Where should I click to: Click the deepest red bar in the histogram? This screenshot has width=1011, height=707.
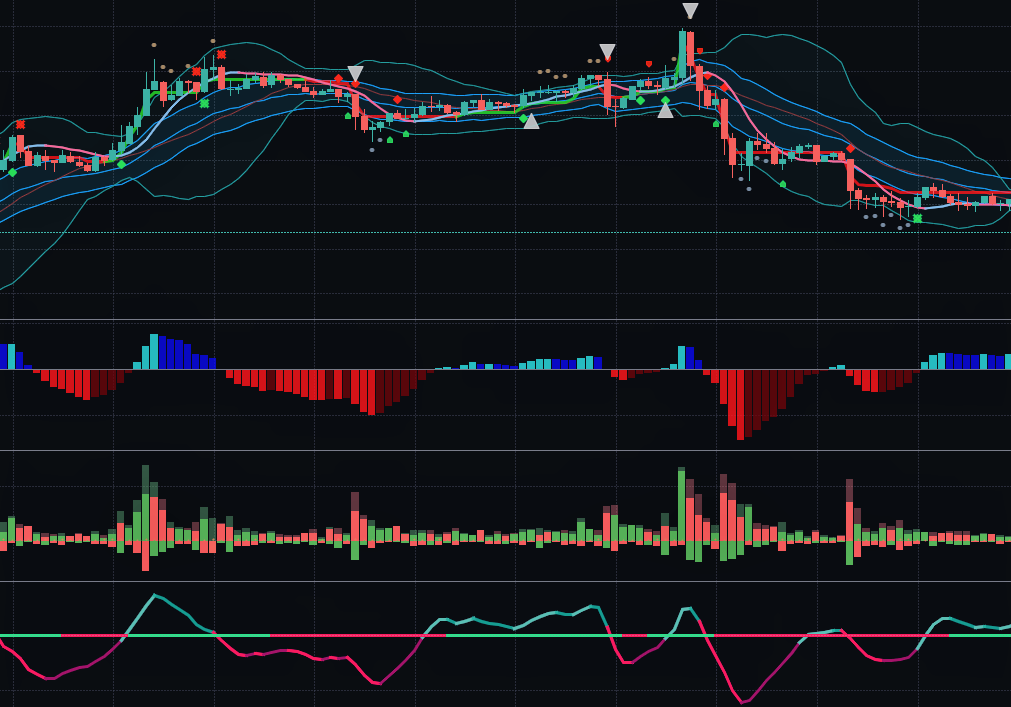[740, 405]
